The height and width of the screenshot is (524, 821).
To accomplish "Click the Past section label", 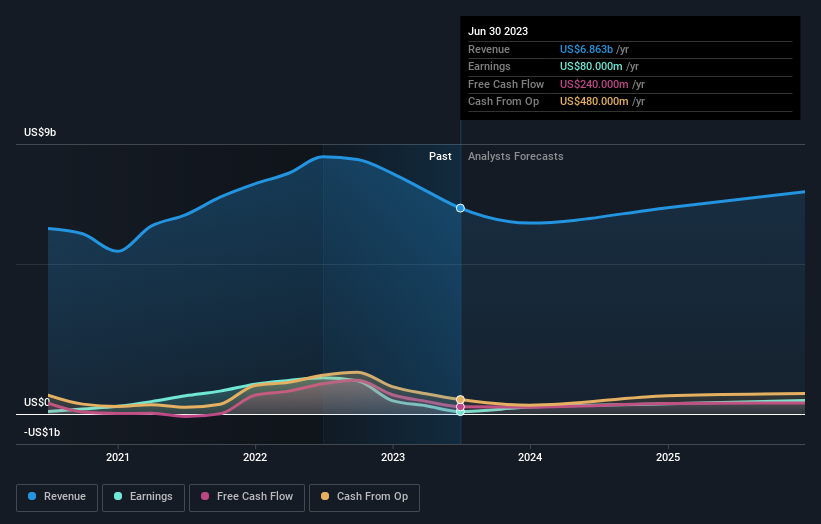I will [440, 157].
